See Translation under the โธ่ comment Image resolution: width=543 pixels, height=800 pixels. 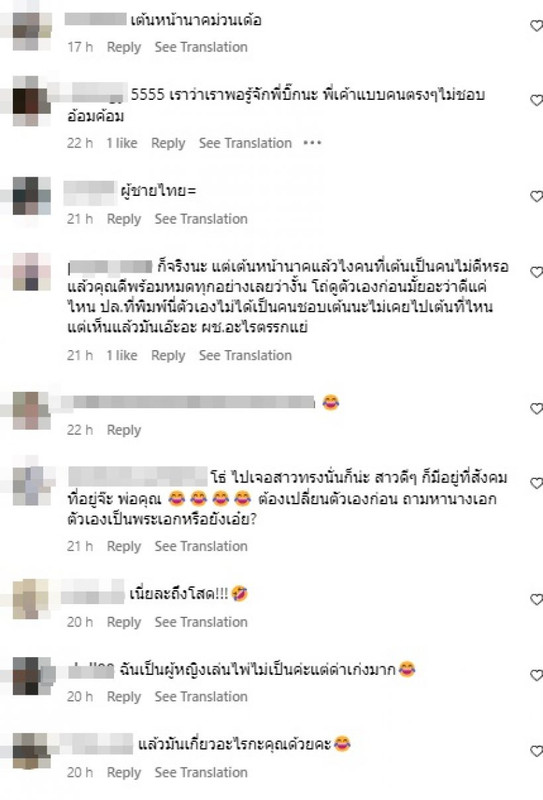pyautogui.click(x=201, y=546)
